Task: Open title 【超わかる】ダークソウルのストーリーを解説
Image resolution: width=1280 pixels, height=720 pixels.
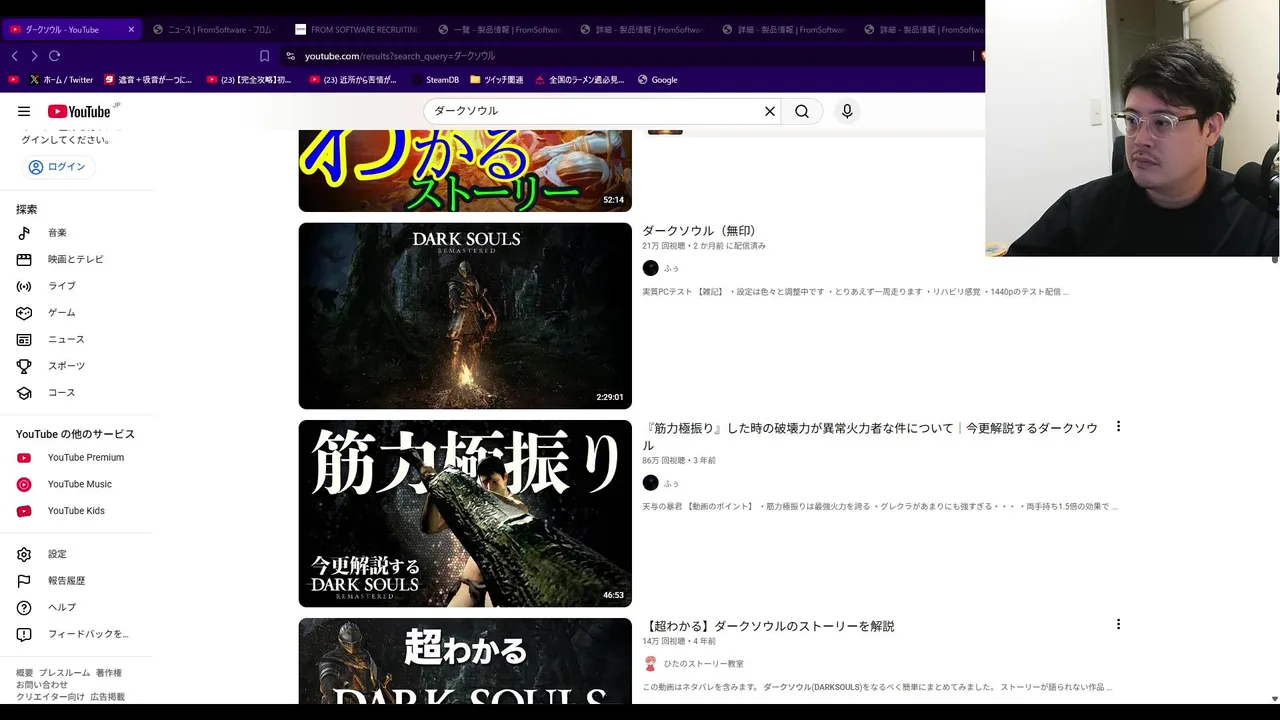Action: point(768,626)
